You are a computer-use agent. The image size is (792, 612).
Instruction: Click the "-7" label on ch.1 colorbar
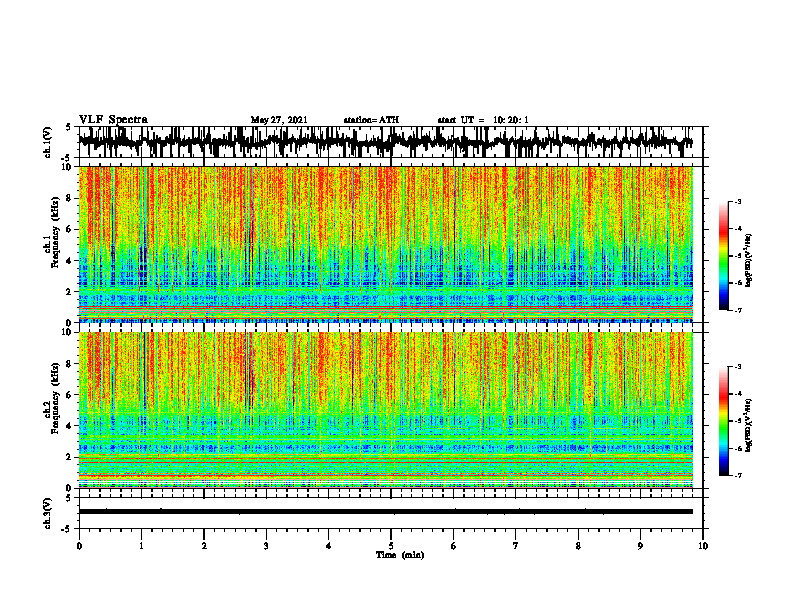(738, 310)
